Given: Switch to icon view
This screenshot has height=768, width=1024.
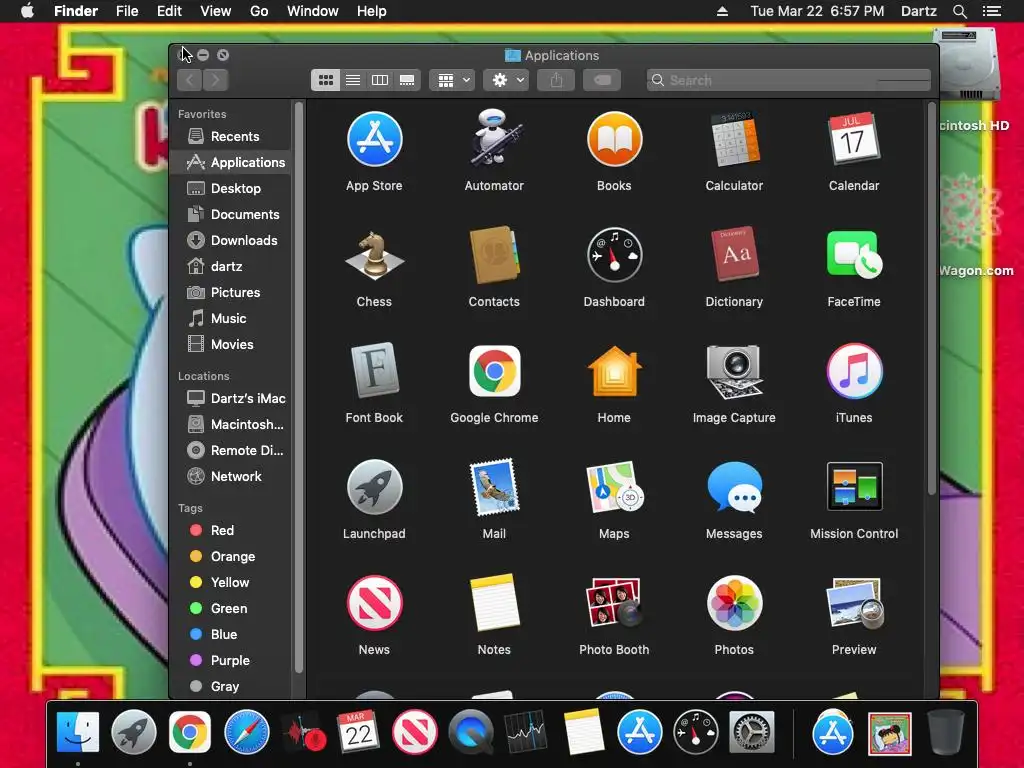Looking at the screenshot, I should pos(325,80).
